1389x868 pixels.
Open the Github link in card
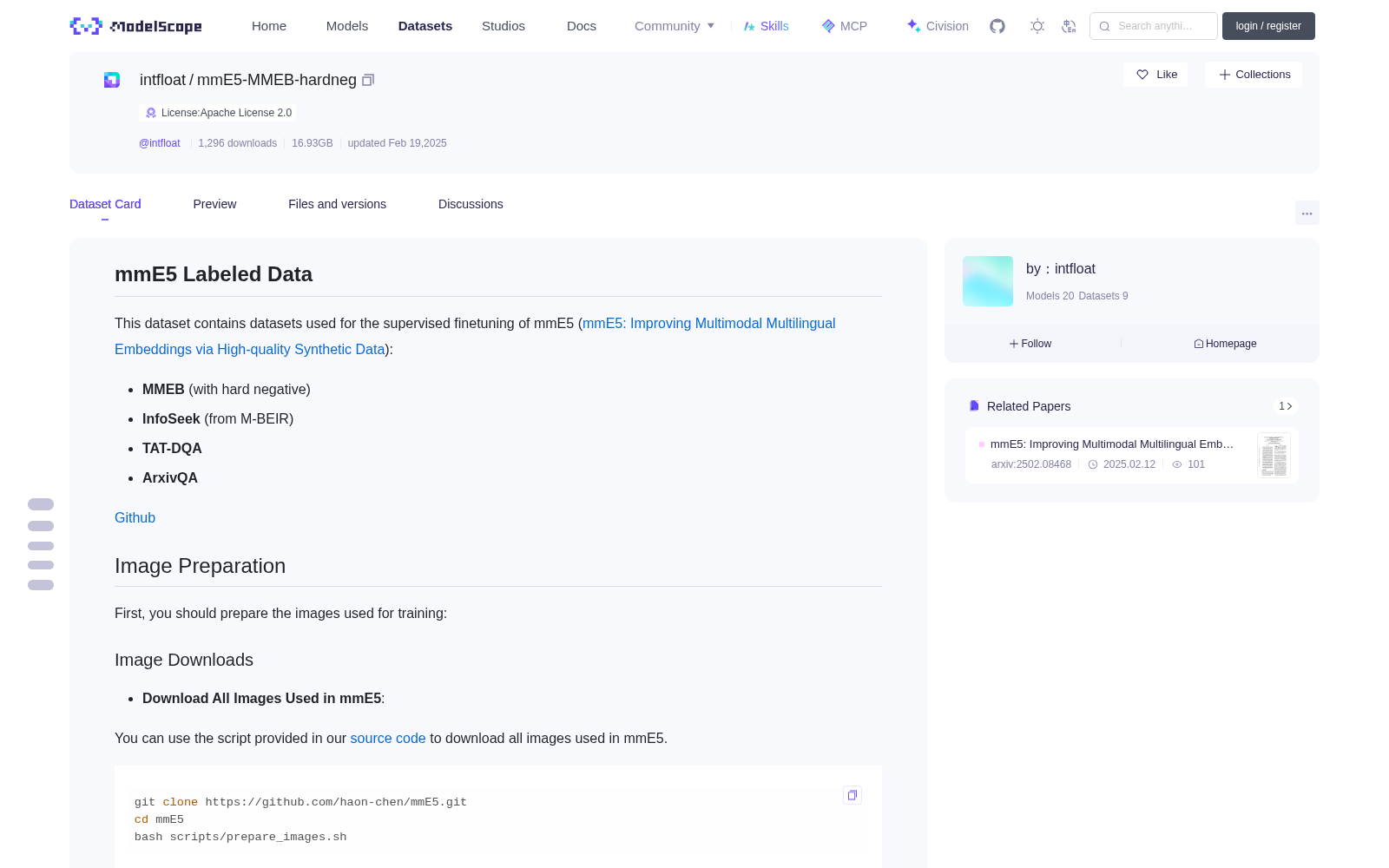(135, 517)
